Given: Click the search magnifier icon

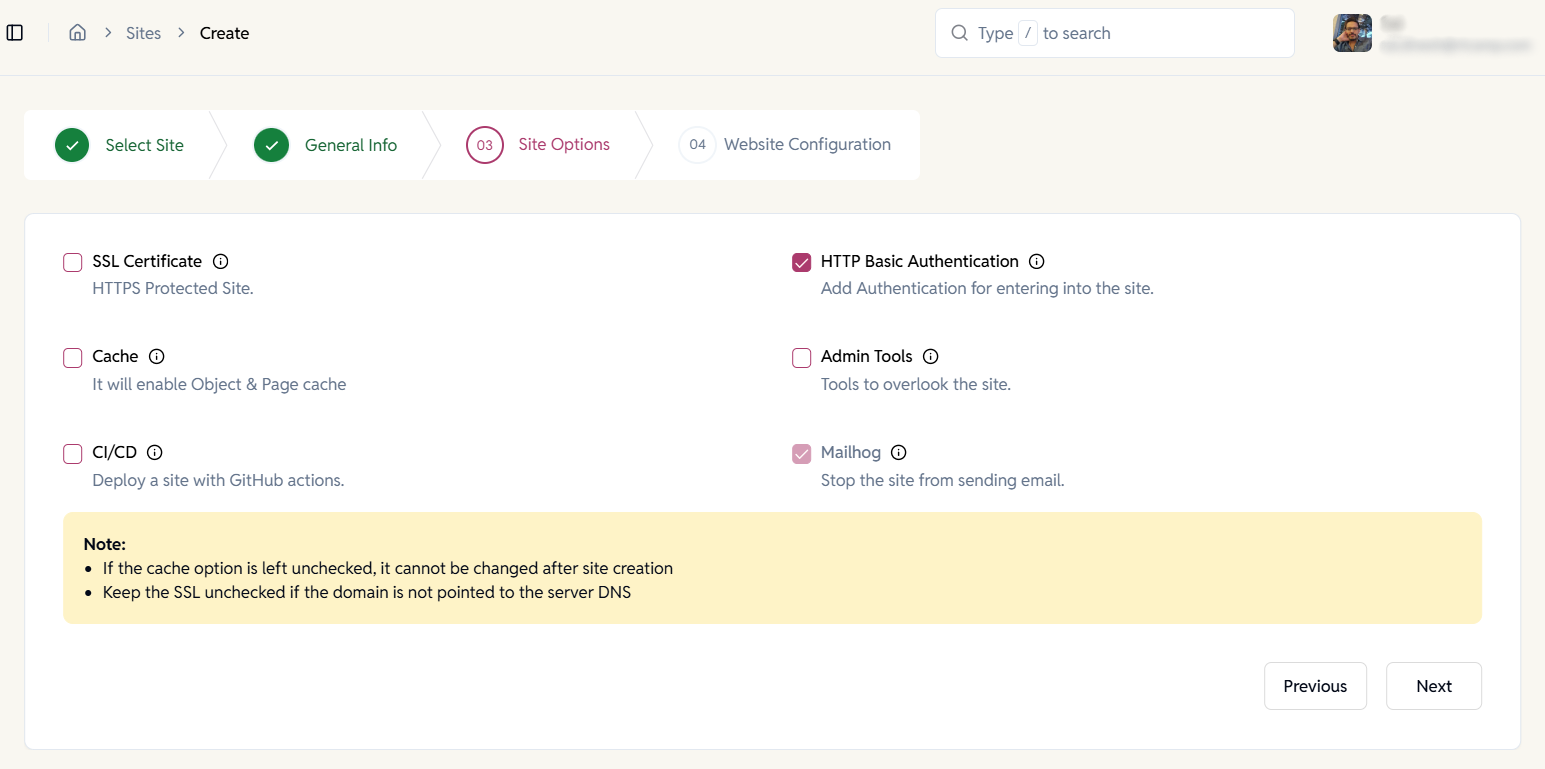Looking at the screenshot, I should [959, 32].
